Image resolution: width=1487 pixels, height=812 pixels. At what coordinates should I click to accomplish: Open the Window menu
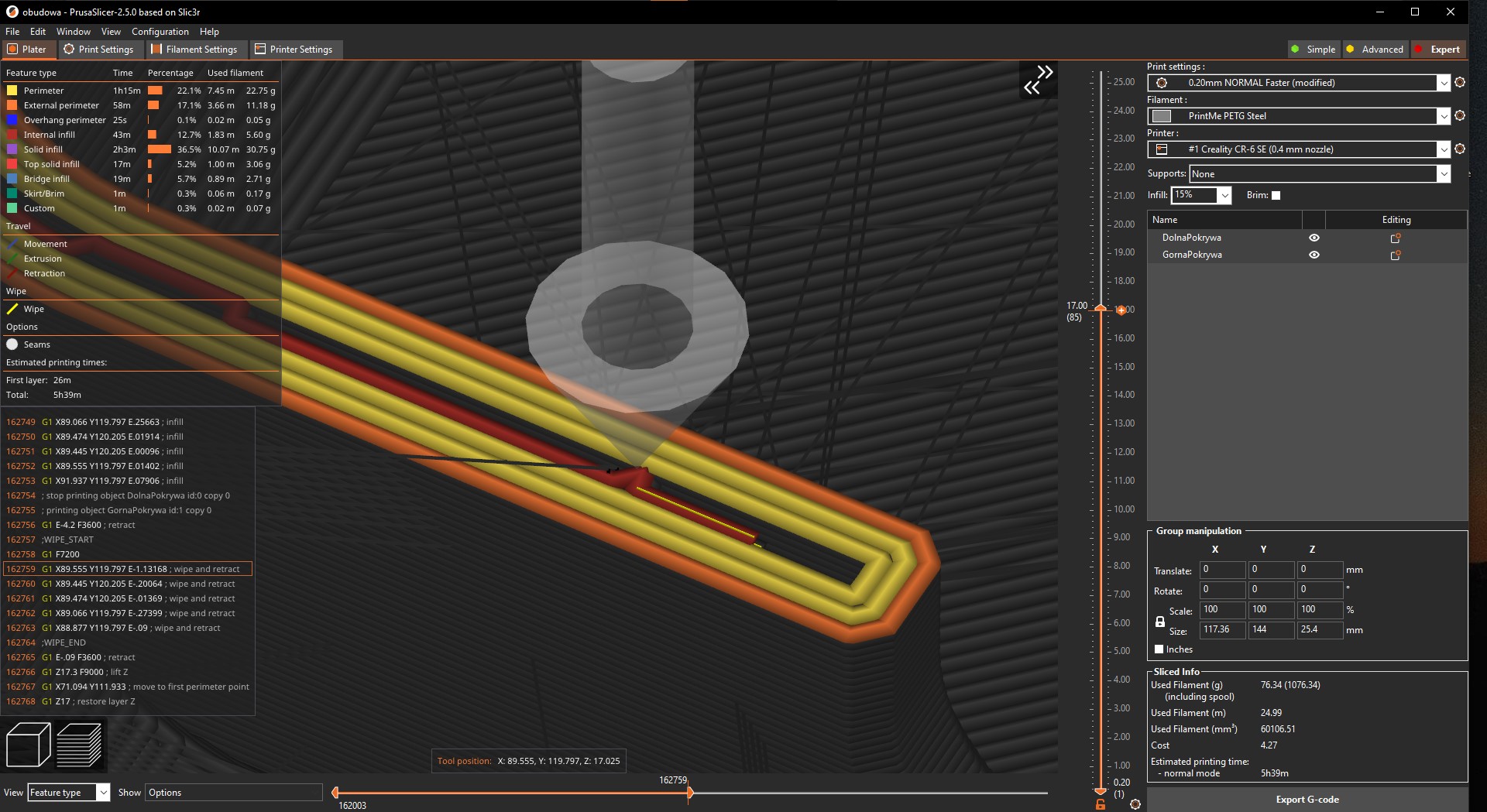74,32
